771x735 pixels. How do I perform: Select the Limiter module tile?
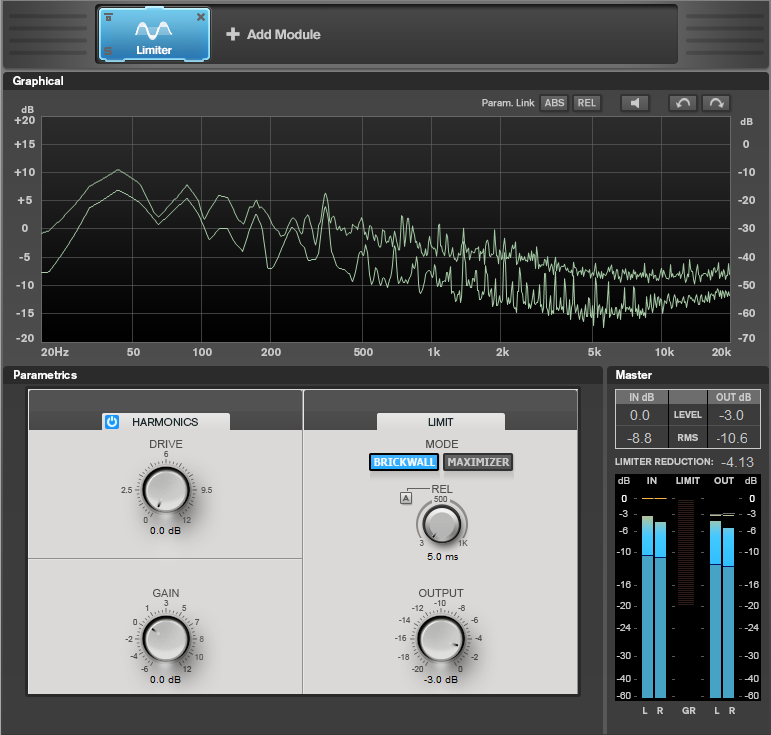pos(154,34)
